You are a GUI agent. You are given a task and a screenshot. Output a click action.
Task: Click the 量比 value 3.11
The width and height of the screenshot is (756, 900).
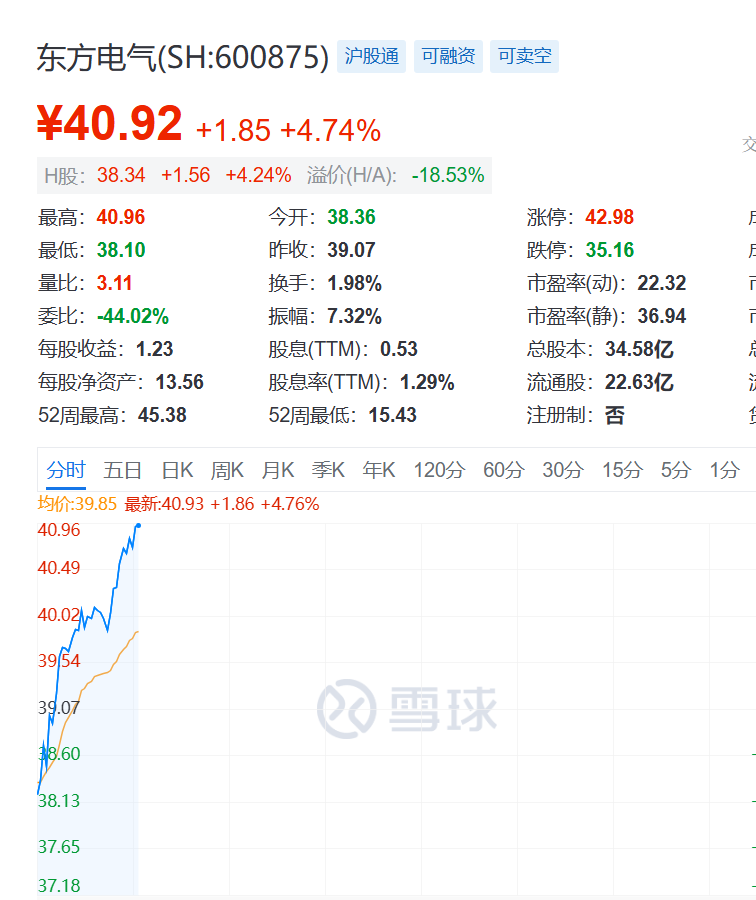pos(114,283)
